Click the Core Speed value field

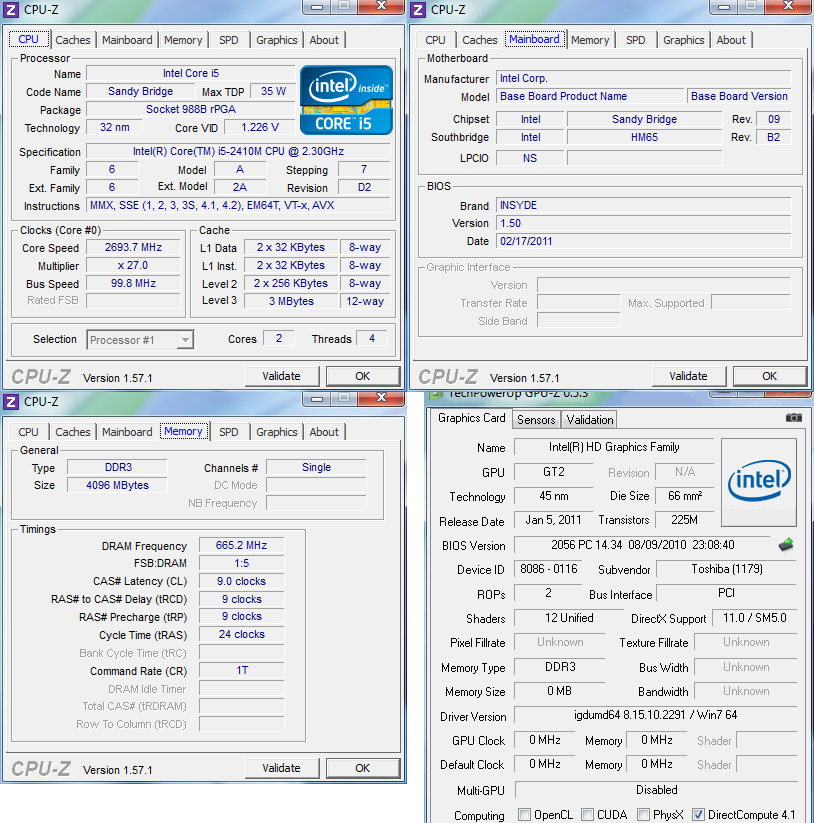point(132,247)
